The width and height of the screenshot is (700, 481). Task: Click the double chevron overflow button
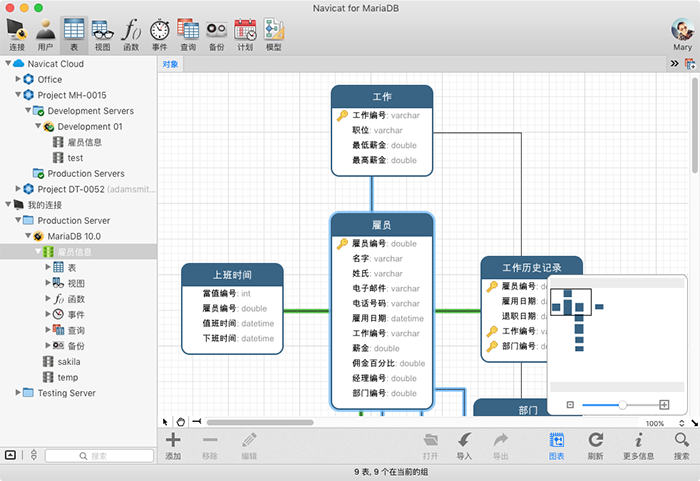point(675,64)
